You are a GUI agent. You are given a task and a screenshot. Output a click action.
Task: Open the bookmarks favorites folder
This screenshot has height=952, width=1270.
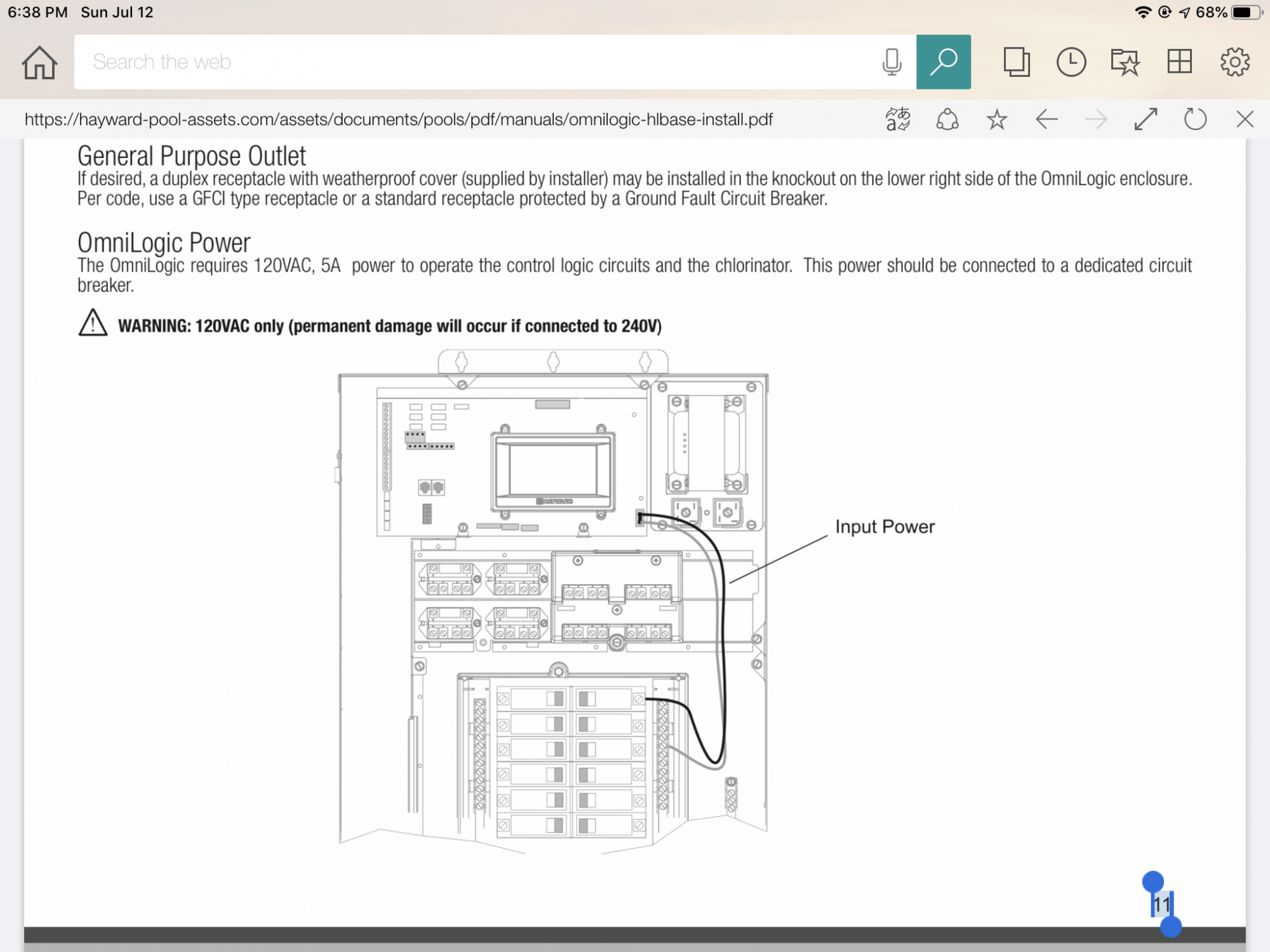(1125, 62)
